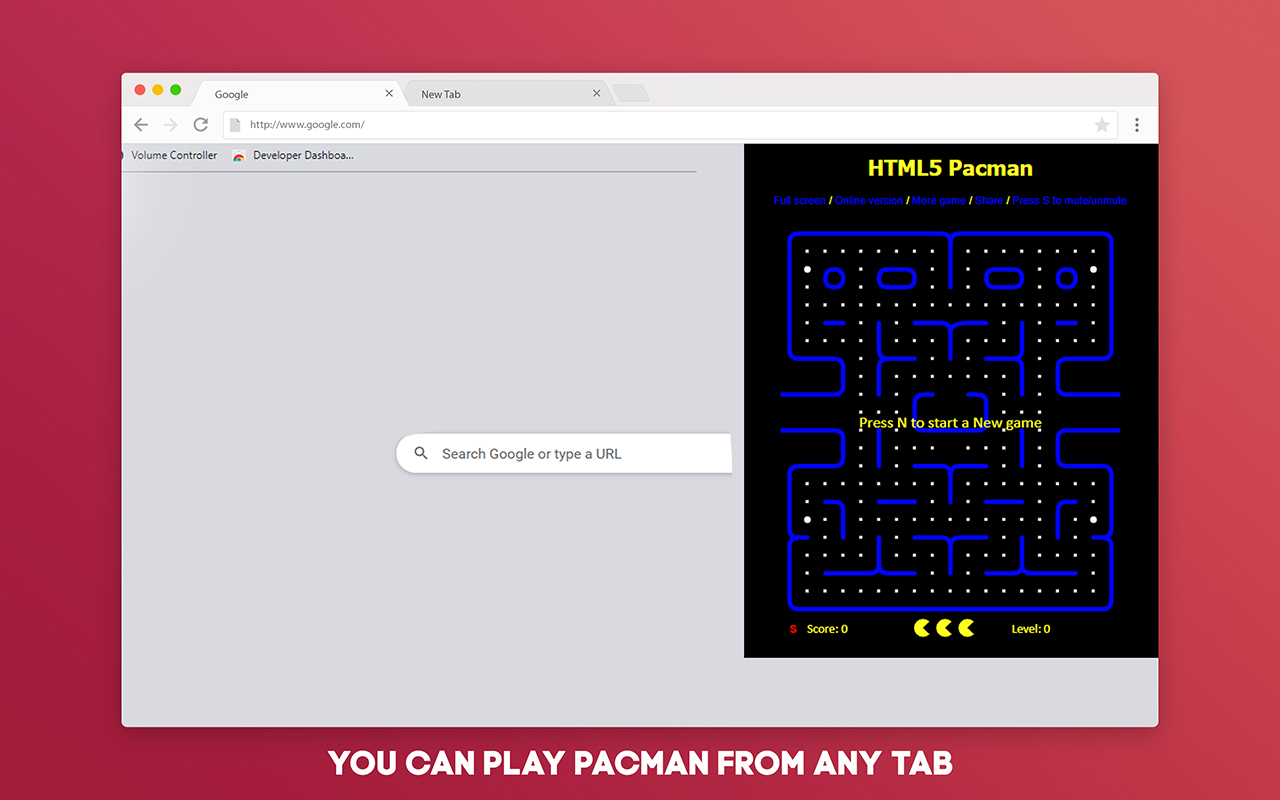Click the HTML5 Pacman title
Image resolution: width=1280 pixels, height=800 pixels.
950,168
